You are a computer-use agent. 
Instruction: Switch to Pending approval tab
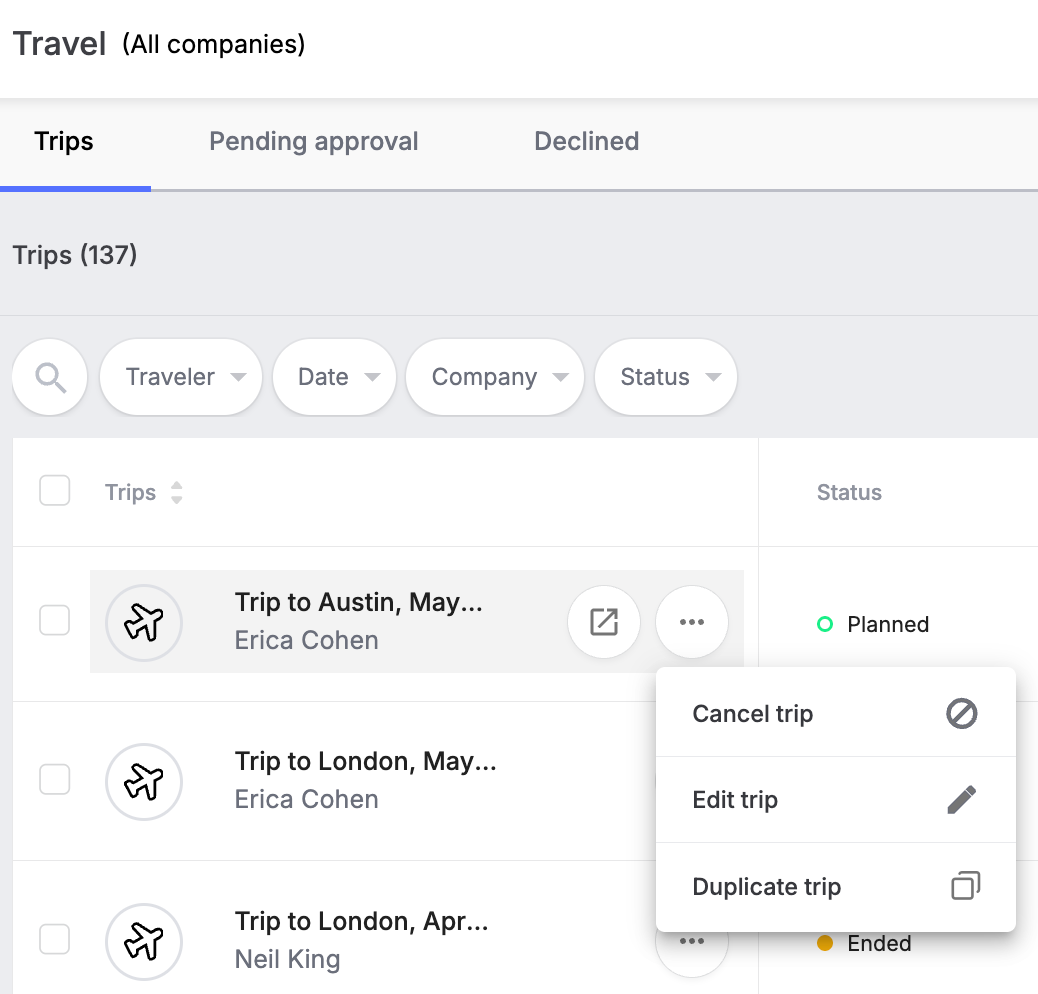pos(314,141)
